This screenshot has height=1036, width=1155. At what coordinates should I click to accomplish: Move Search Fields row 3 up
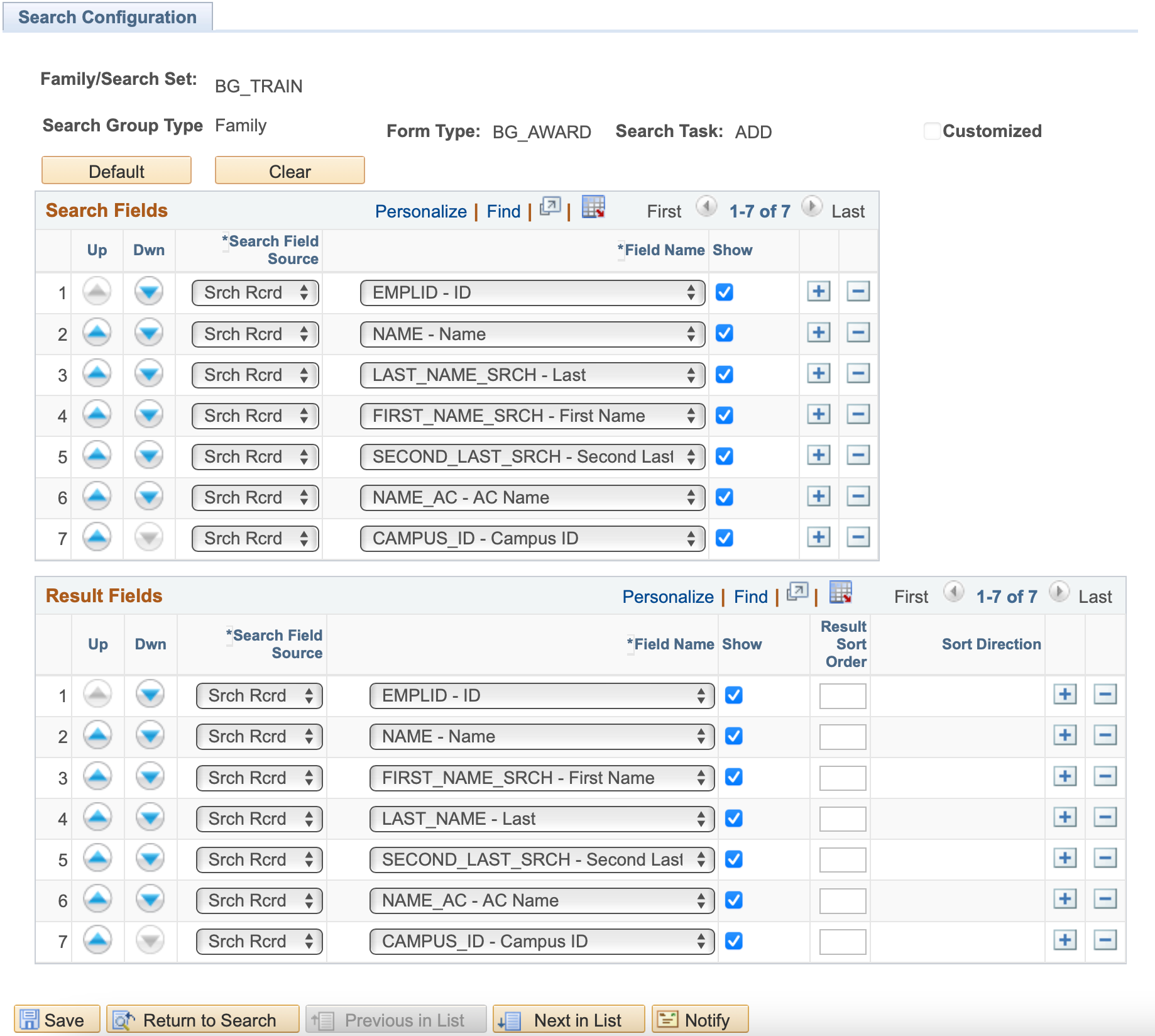click(x=97, y=374)
